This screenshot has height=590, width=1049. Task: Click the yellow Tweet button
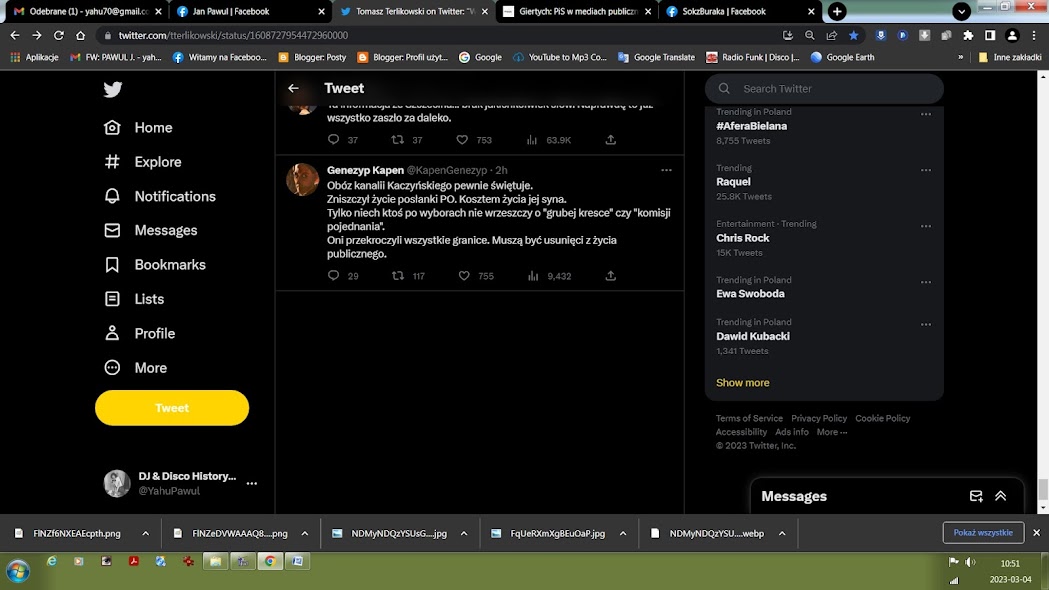[172, 408]
